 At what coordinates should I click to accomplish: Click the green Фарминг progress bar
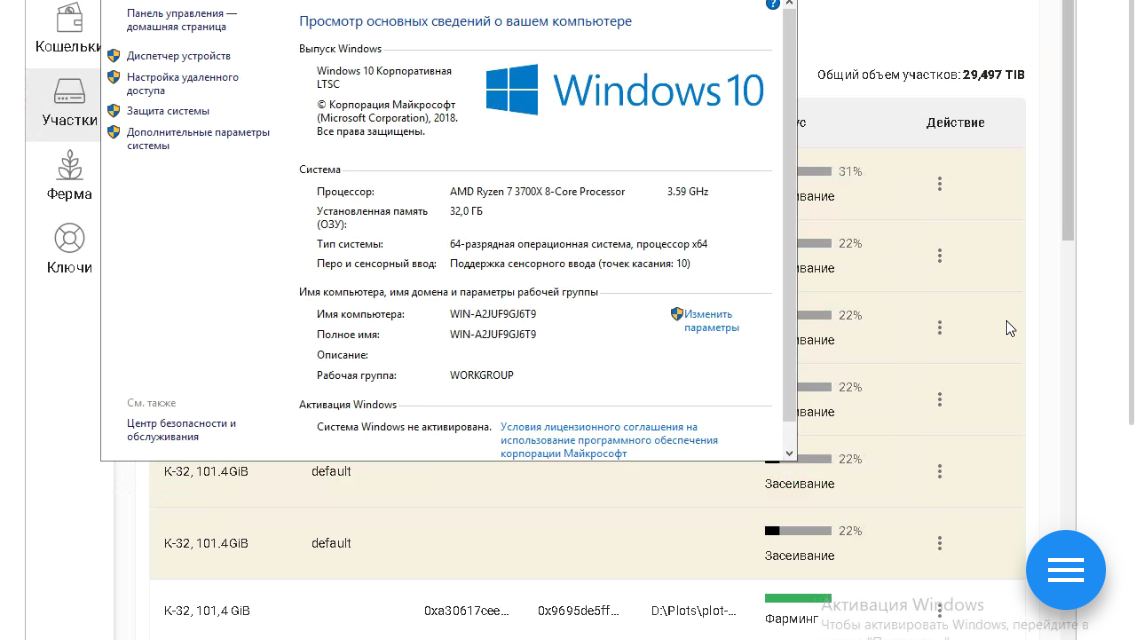(798, 598)
